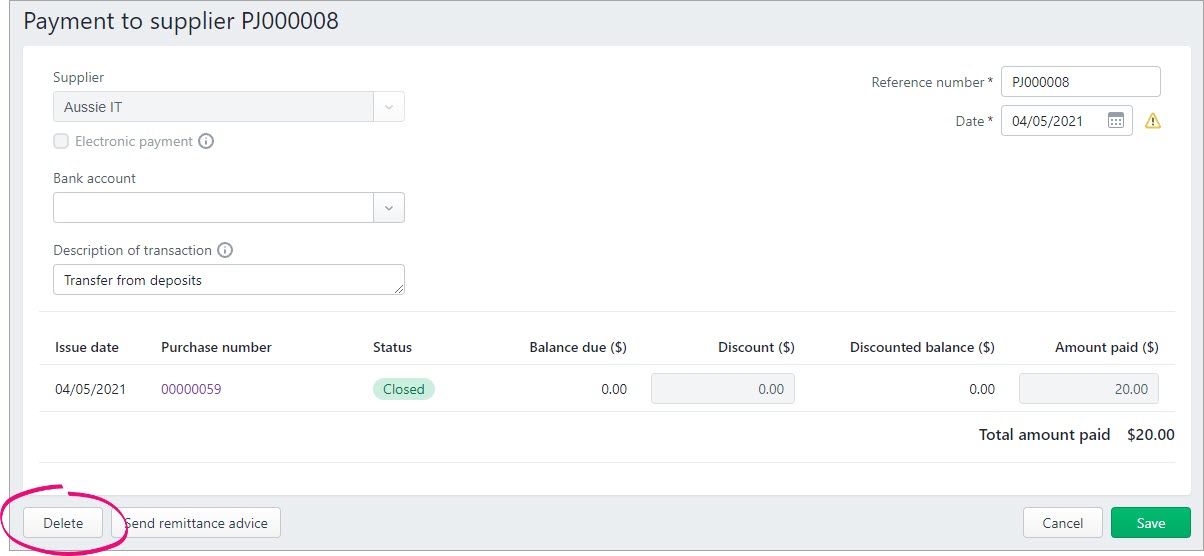Click the Cancel button
The width and height of the screenshot is (1204, 556).
[1063, 523]
